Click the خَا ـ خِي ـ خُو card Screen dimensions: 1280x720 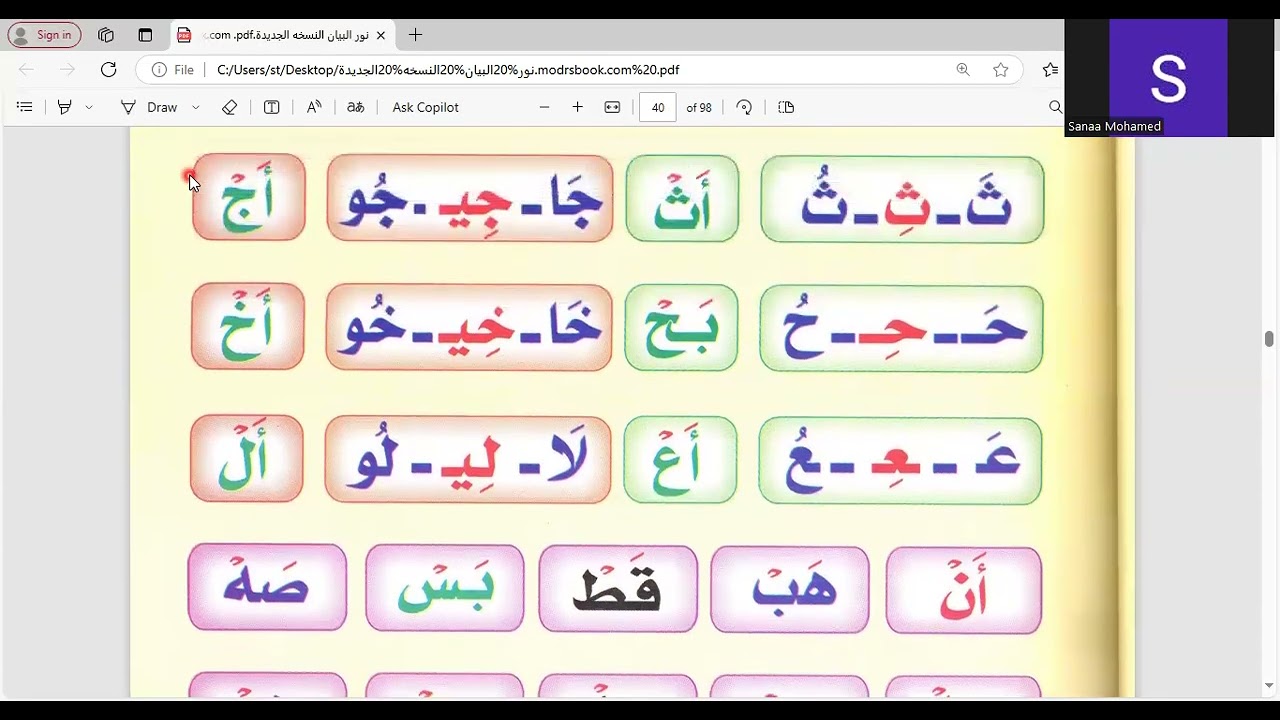[x=469, y=328]
